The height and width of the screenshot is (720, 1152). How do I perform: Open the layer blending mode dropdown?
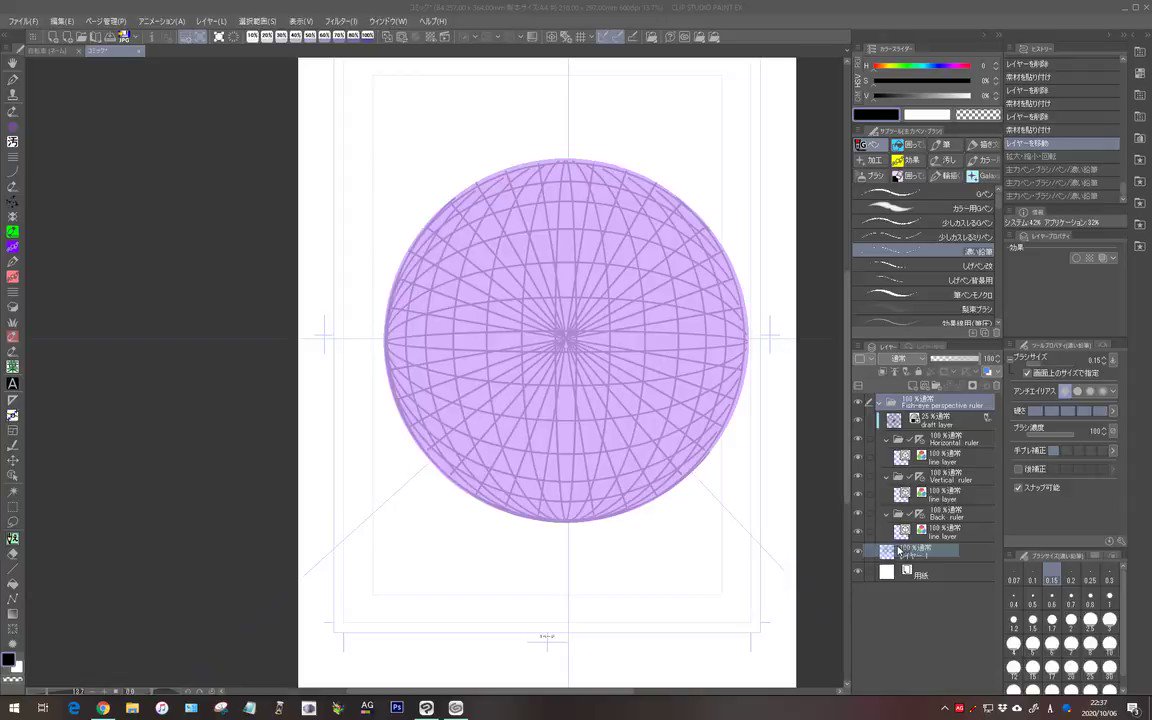903,359
